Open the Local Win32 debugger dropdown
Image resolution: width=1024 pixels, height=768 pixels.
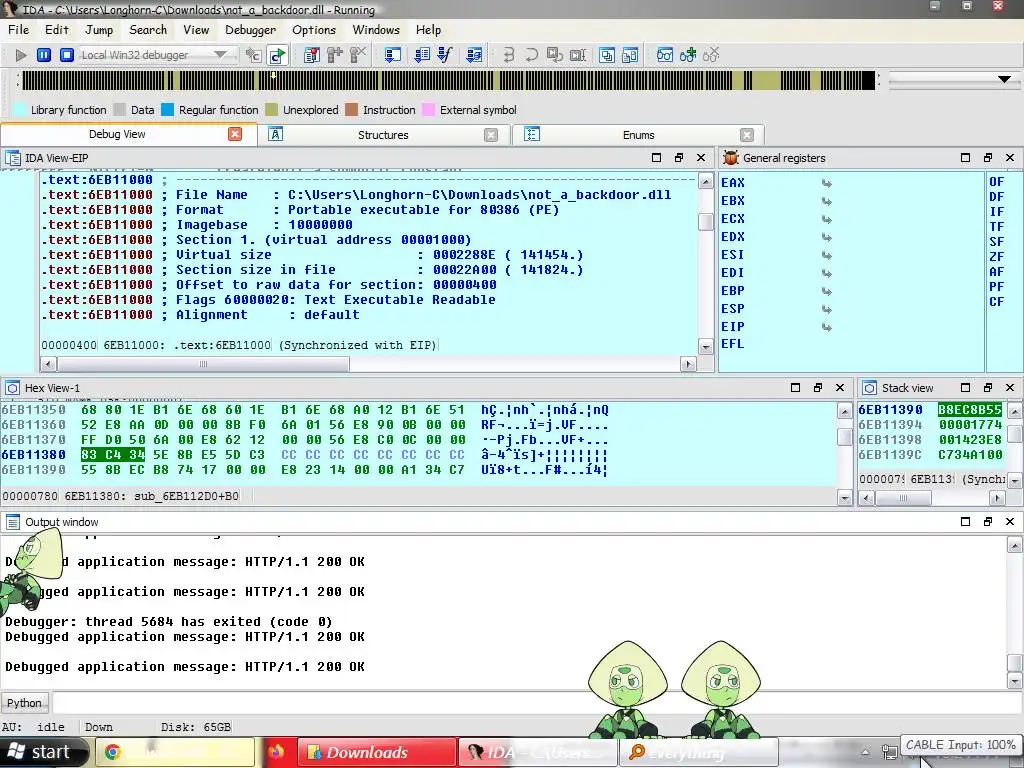click(x=221, y=55)
